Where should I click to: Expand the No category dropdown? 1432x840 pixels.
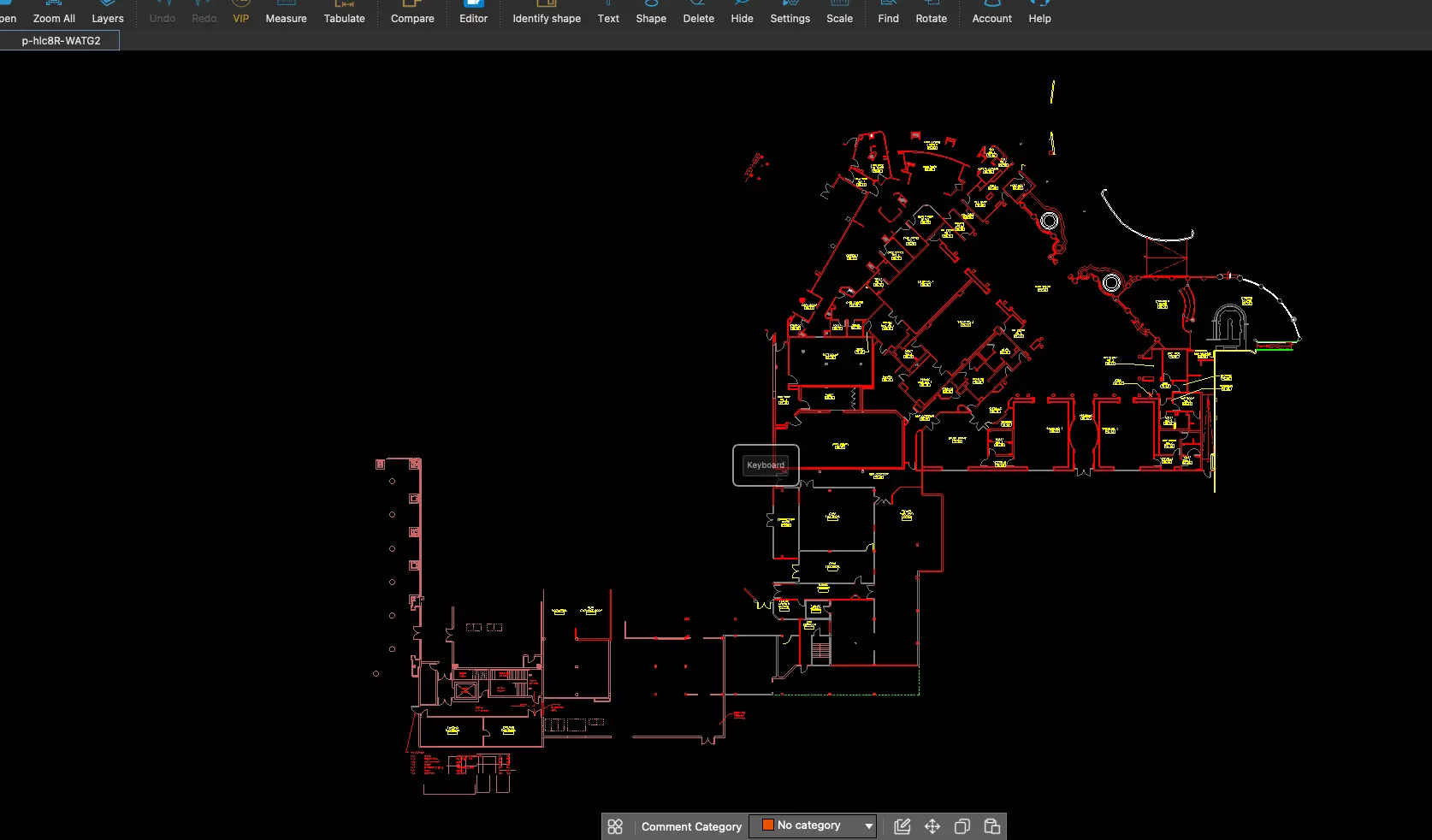(813, 825)
